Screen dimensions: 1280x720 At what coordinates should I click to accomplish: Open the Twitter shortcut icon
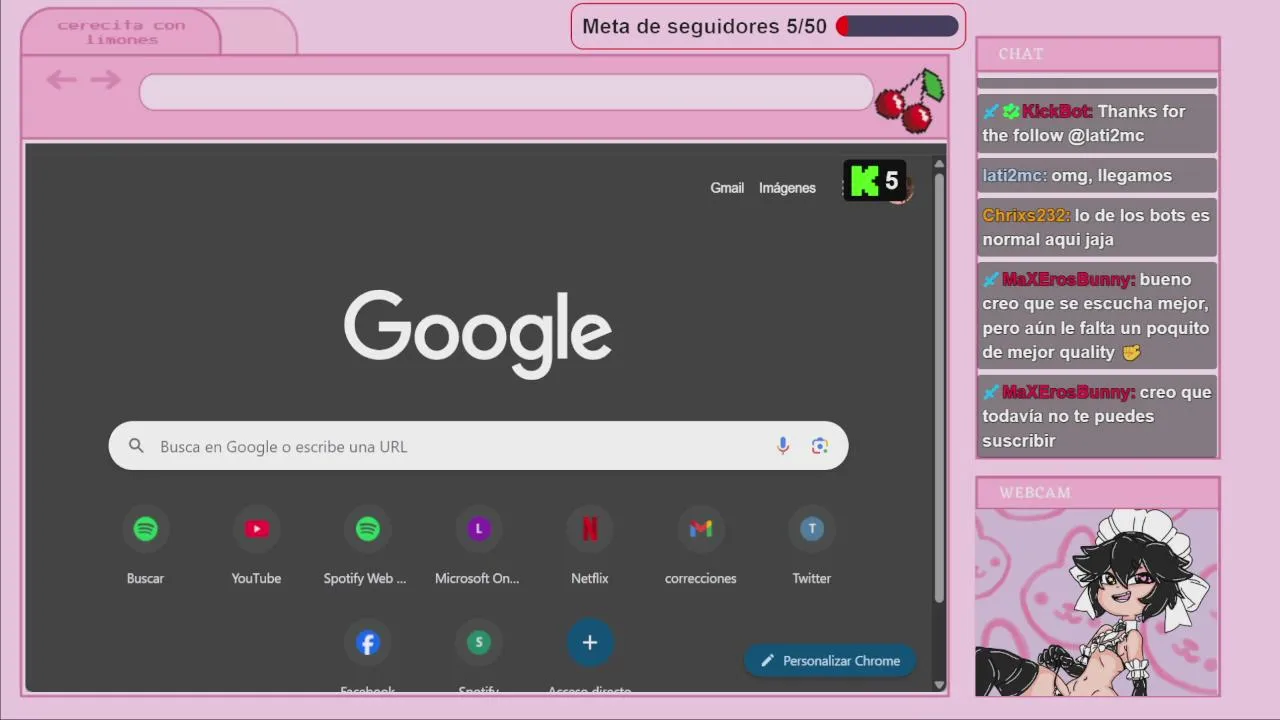[812, 529]
